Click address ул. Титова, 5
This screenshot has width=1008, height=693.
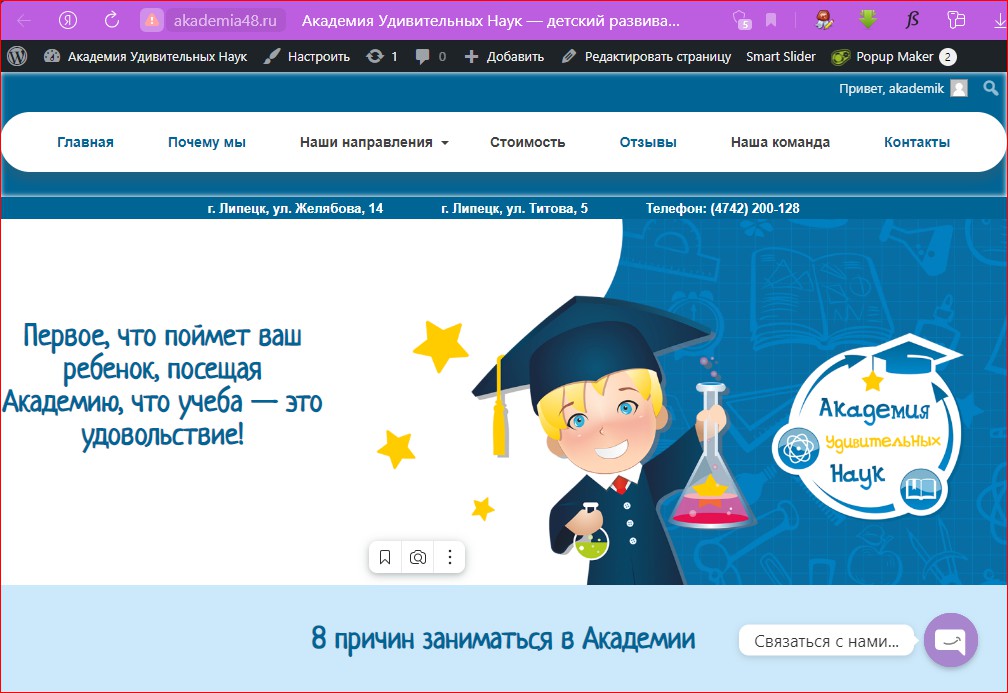click(x=514, y=208)
